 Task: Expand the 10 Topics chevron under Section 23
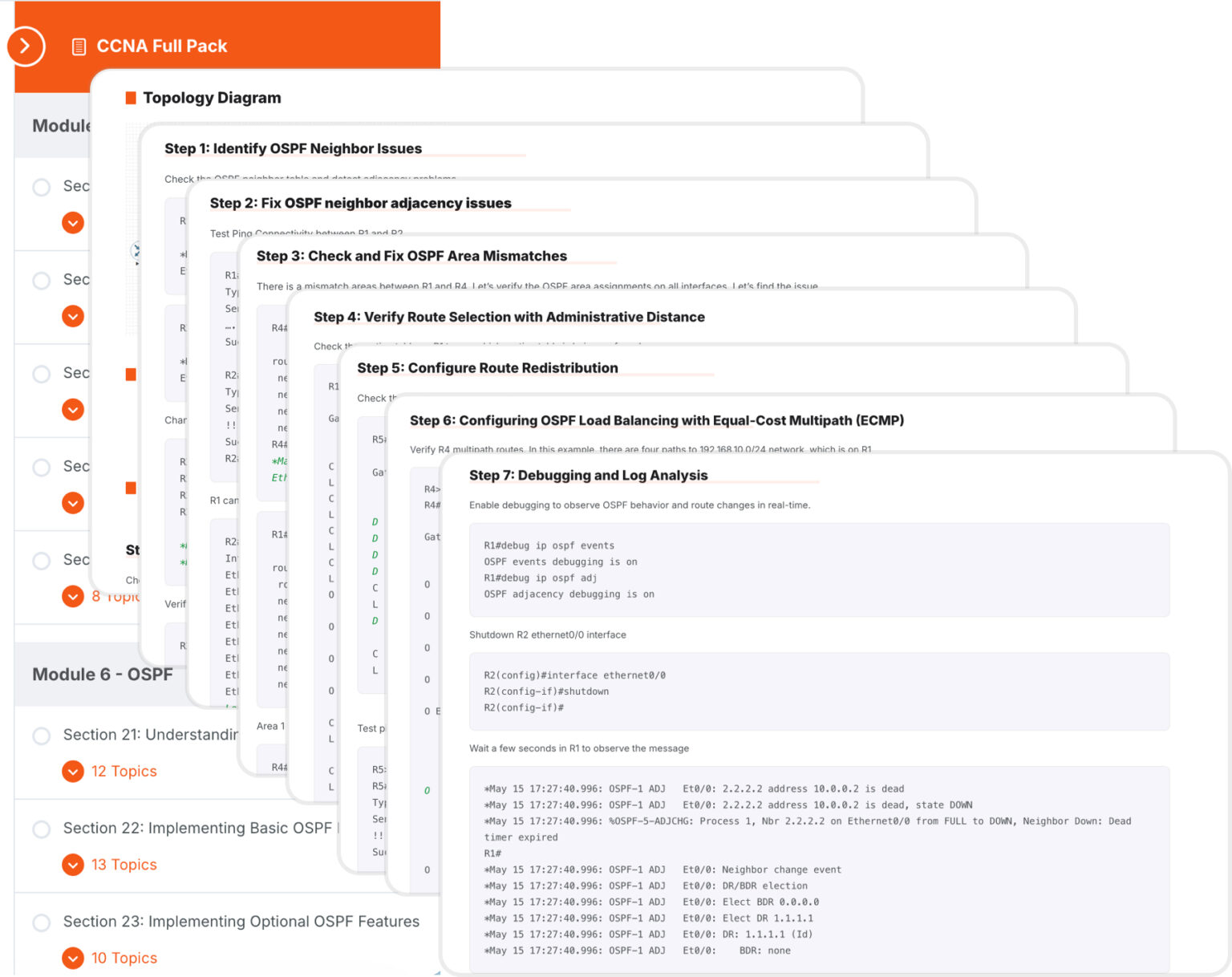tap(73, 958)
